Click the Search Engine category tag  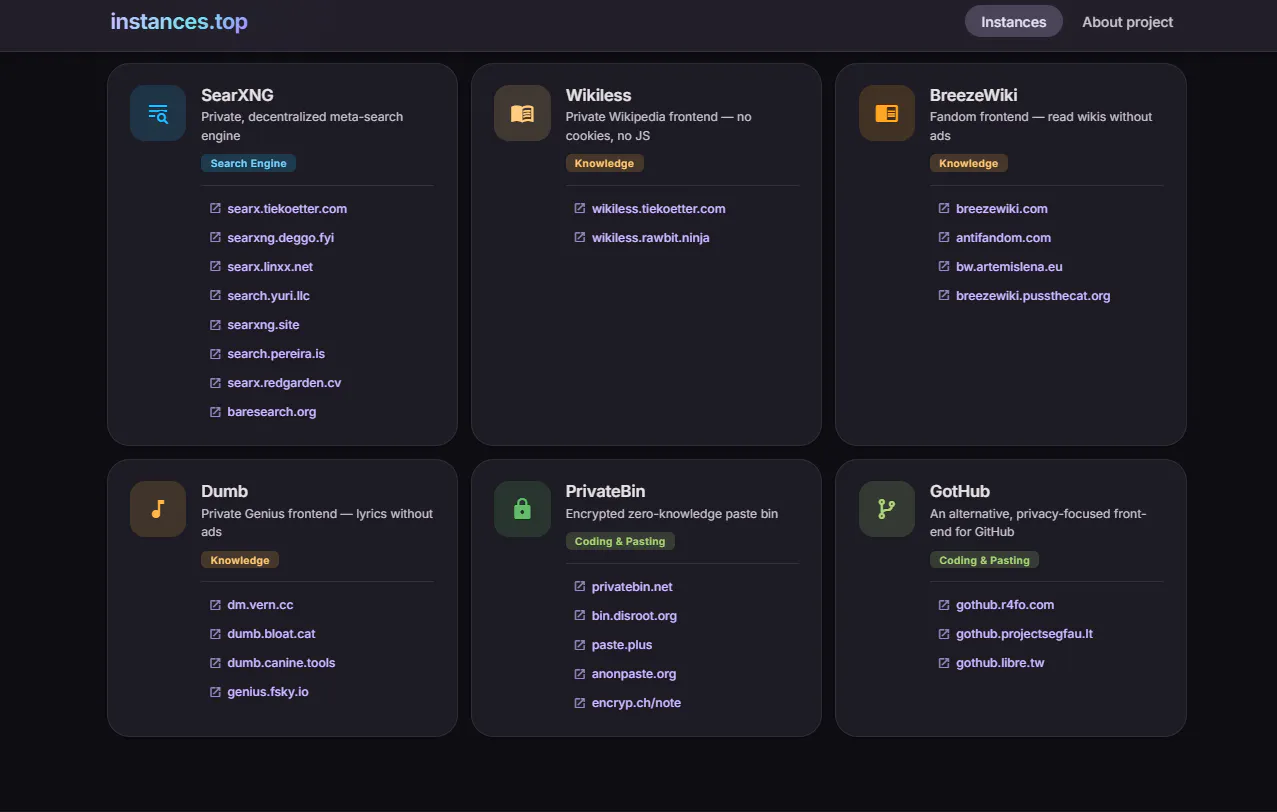click(x=248, y=163)
